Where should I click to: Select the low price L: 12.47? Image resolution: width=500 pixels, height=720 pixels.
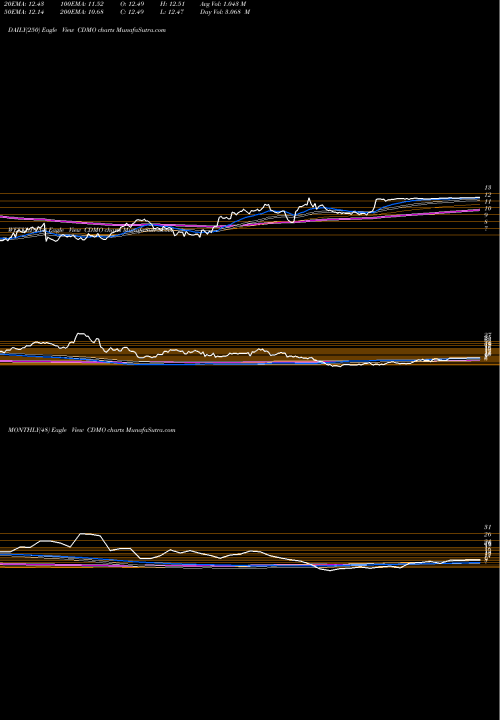172,12
